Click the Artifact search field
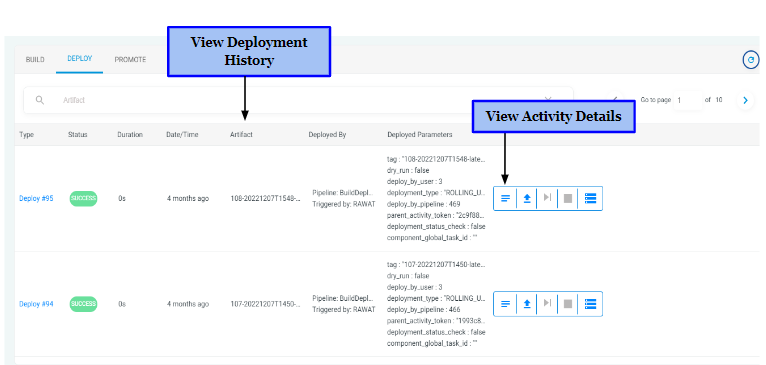The width and height of the screenshot is (766, 365). pos(298,100)
